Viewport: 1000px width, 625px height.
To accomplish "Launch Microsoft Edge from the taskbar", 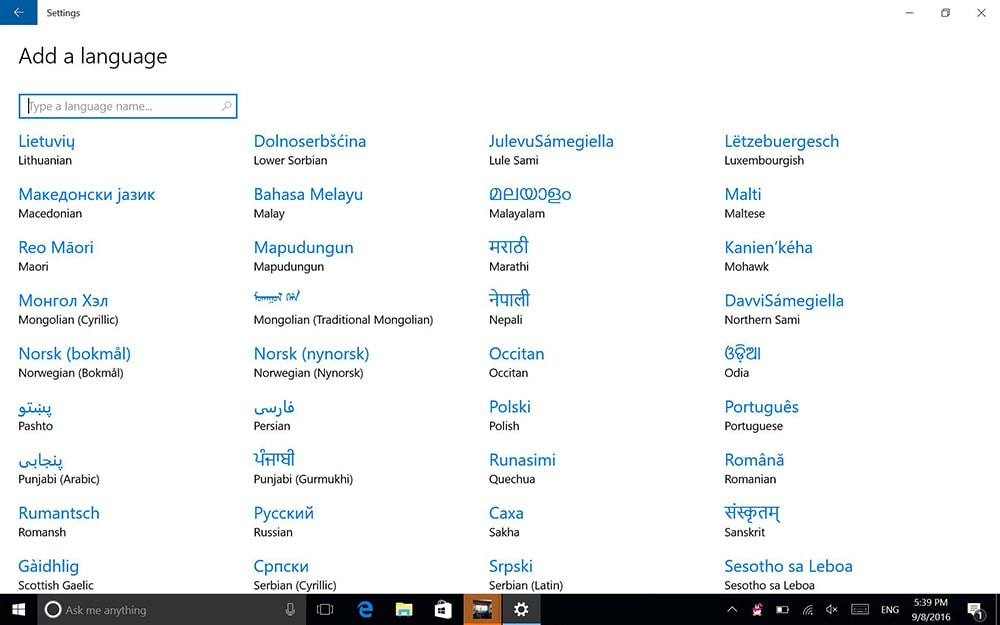I will pos(366,609).
